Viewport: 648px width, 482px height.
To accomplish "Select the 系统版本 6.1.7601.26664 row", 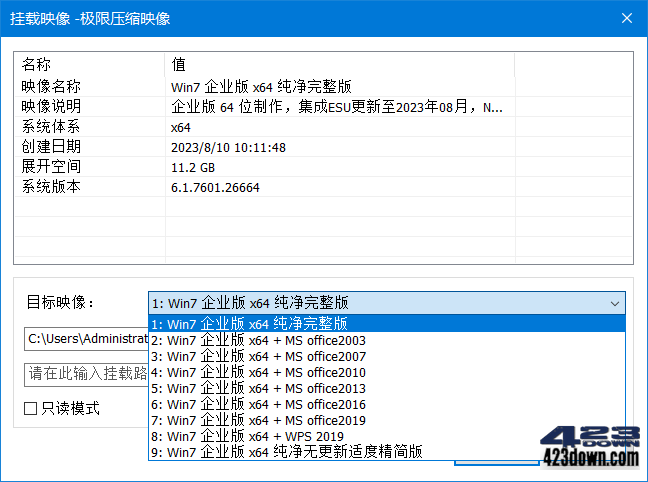I will coord(260,187).
